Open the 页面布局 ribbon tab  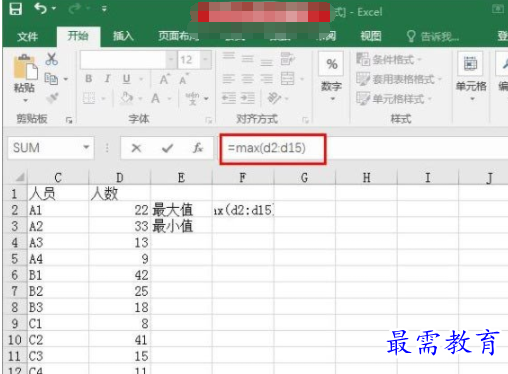point(178,36)
